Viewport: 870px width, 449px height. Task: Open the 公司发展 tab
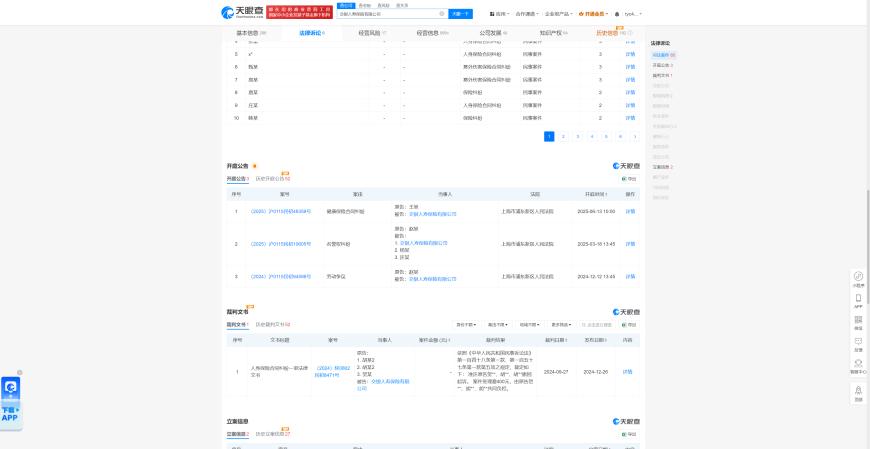tap(493, 33)
